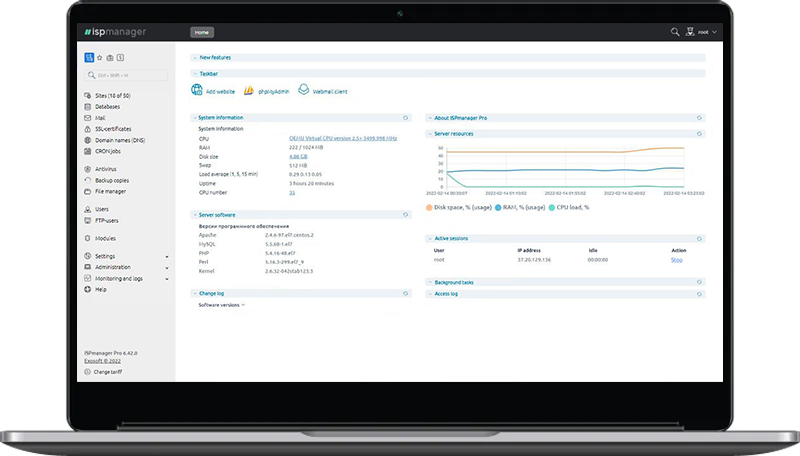Image resolution: width=800 pixels, height=456 pixels.
Task: Click Stop link for root session
Action: click(x=676, y=259)
